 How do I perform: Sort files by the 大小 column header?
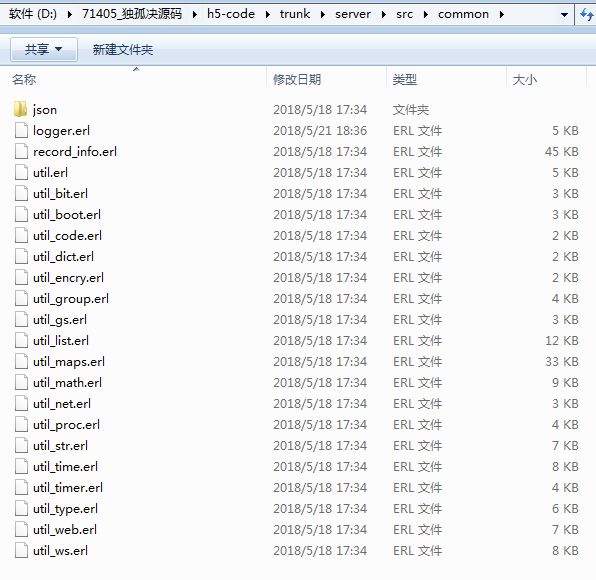coord(525,79)
